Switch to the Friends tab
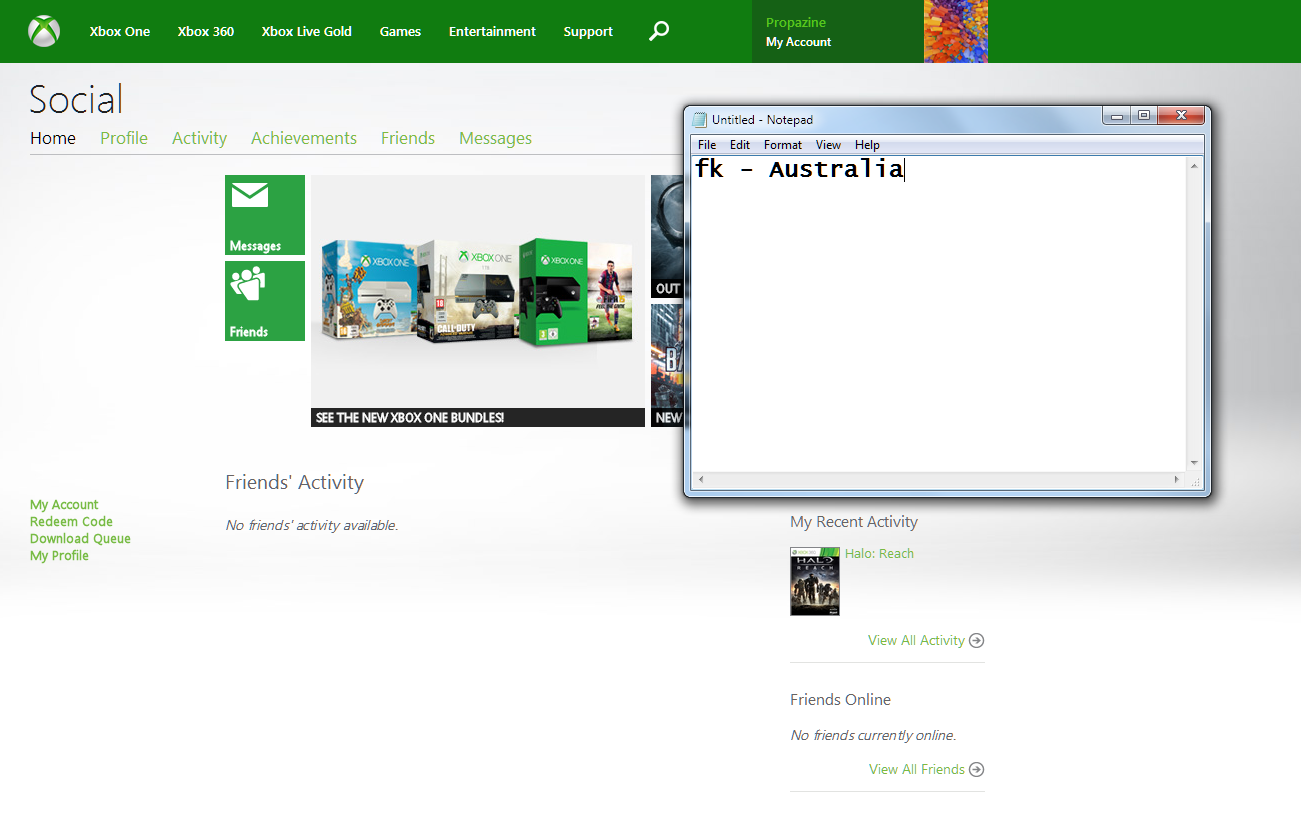Image resolution: width=1301 pixels, height=823 pixels. 408,138
